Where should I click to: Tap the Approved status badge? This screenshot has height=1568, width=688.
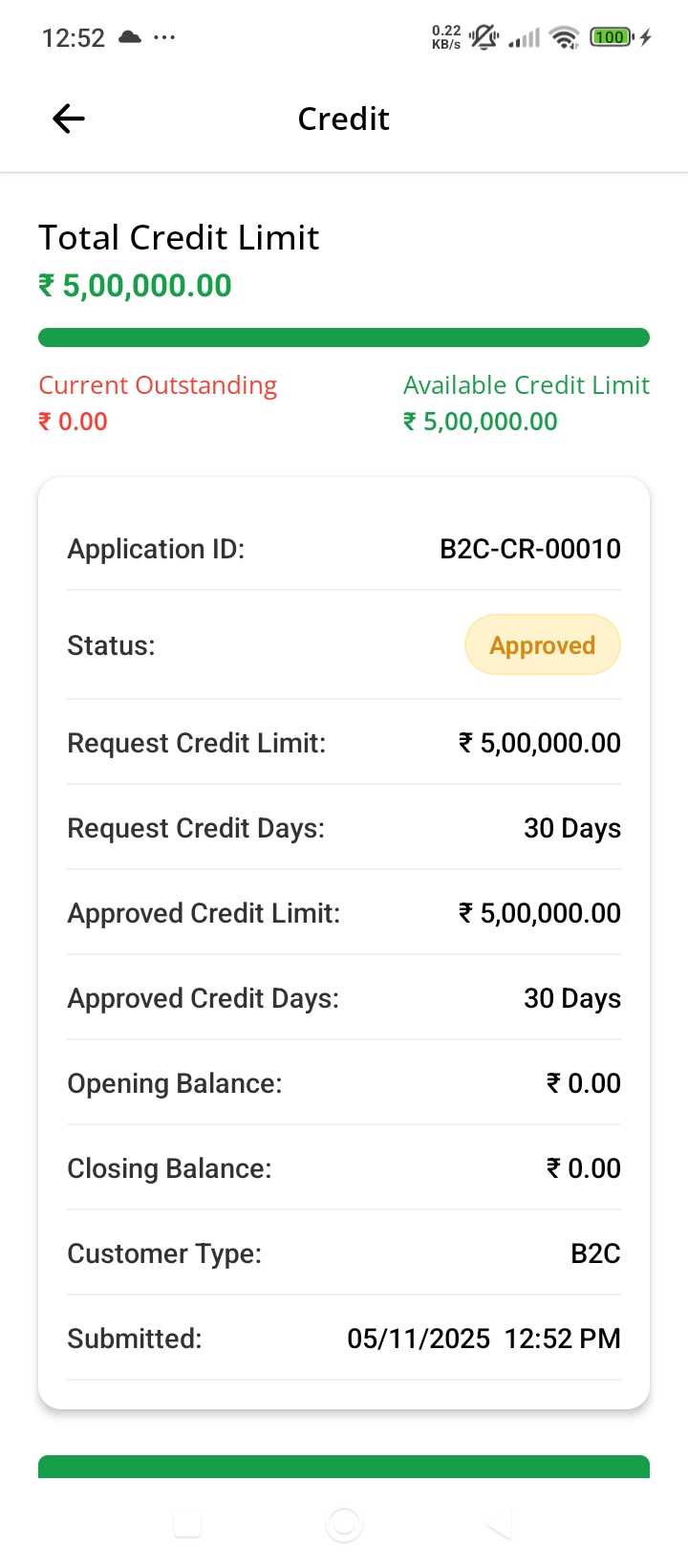tap(542, 645)
